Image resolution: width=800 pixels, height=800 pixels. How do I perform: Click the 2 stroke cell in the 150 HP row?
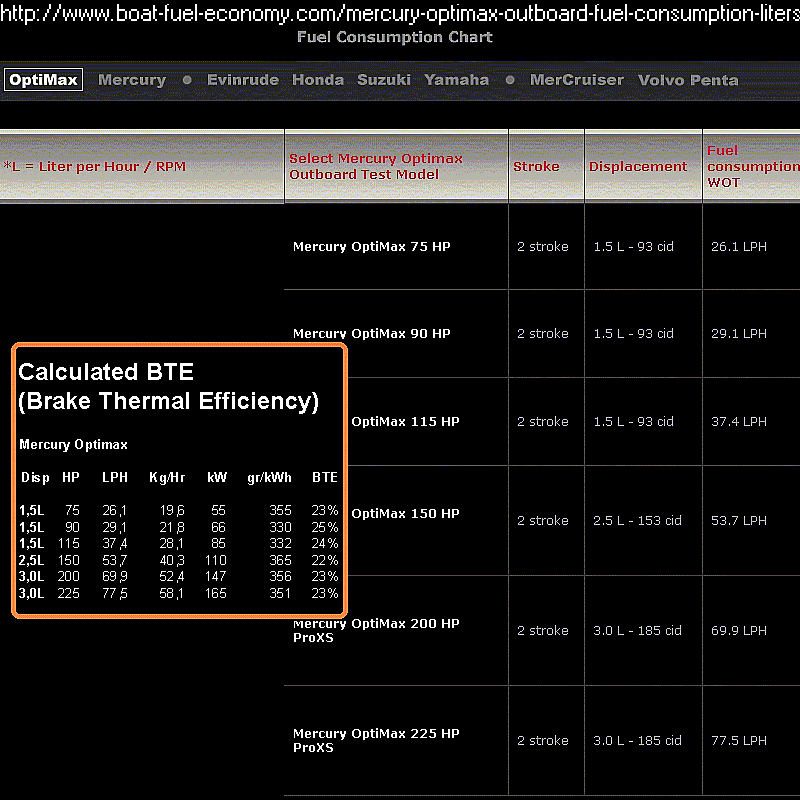[543, 520]
